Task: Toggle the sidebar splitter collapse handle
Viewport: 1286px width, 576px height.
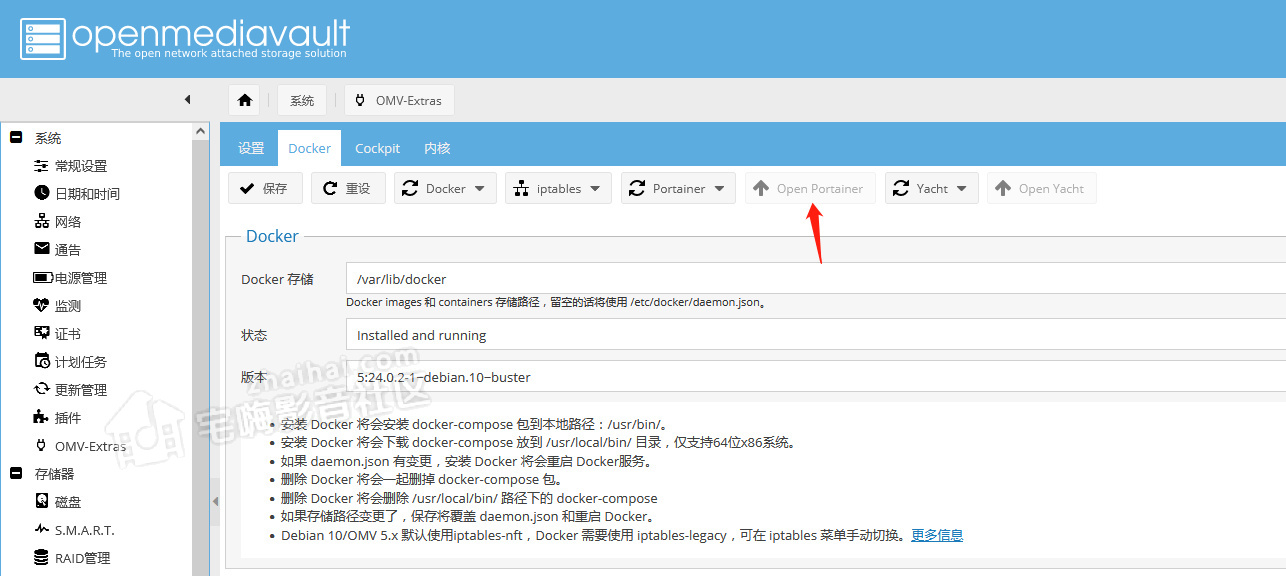Action: 214,502
